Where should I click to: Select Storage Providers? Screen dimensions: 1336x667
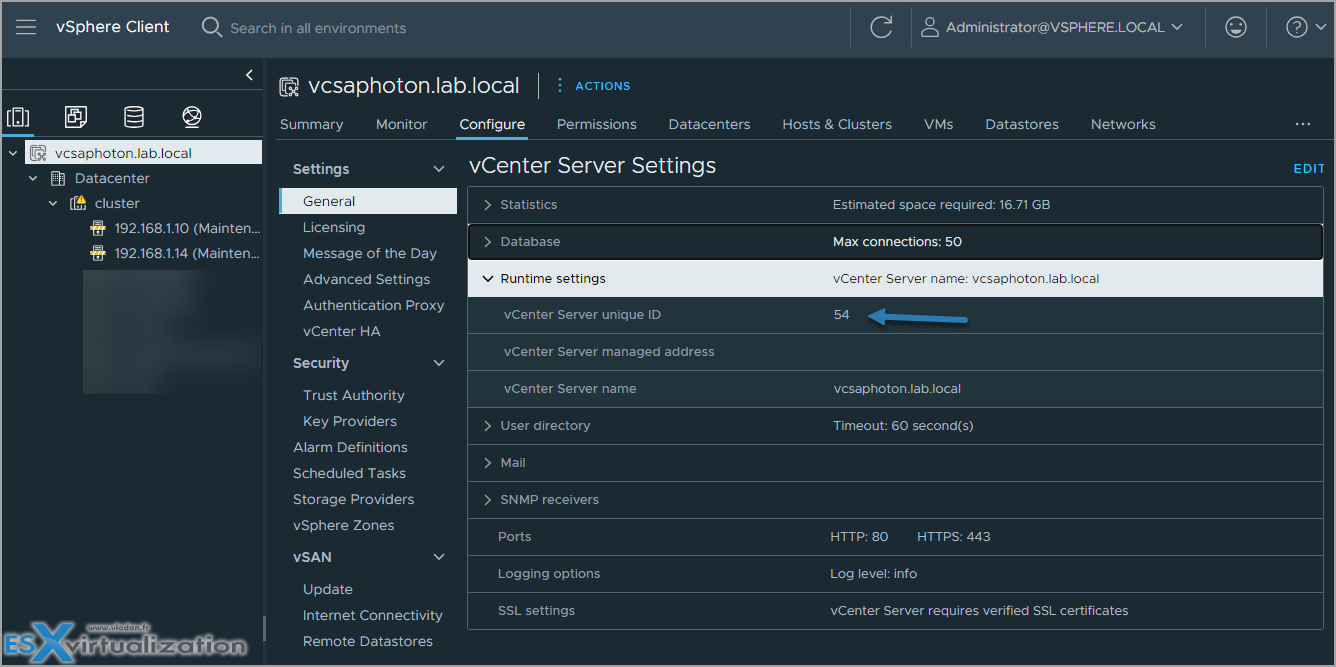coord(353,499)
